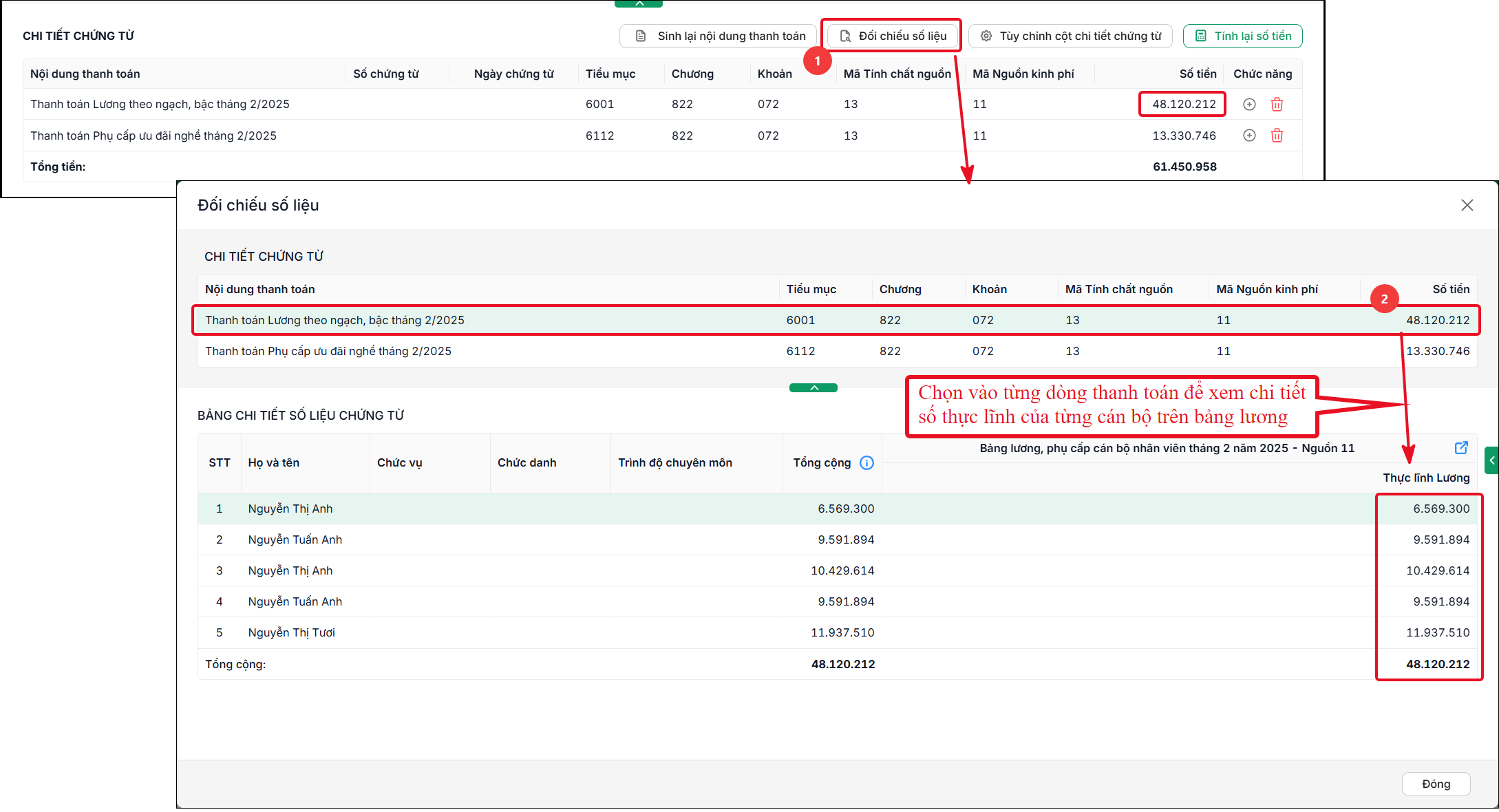Viewport: 1499px width, 812px height.
Task: Add row after Lương theo ngạch line
Action: [x=1249, y=104]
